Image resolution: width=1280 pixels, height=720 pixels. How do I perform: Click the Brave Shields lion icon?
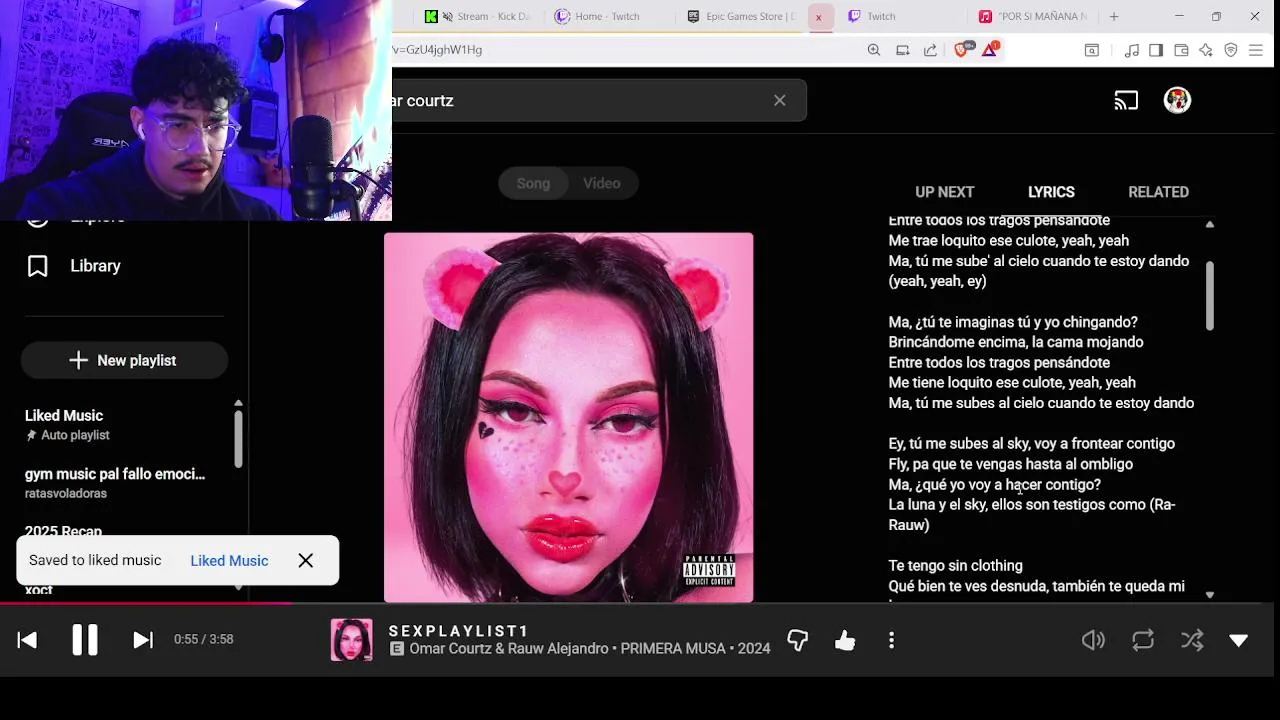pos(962,50)
